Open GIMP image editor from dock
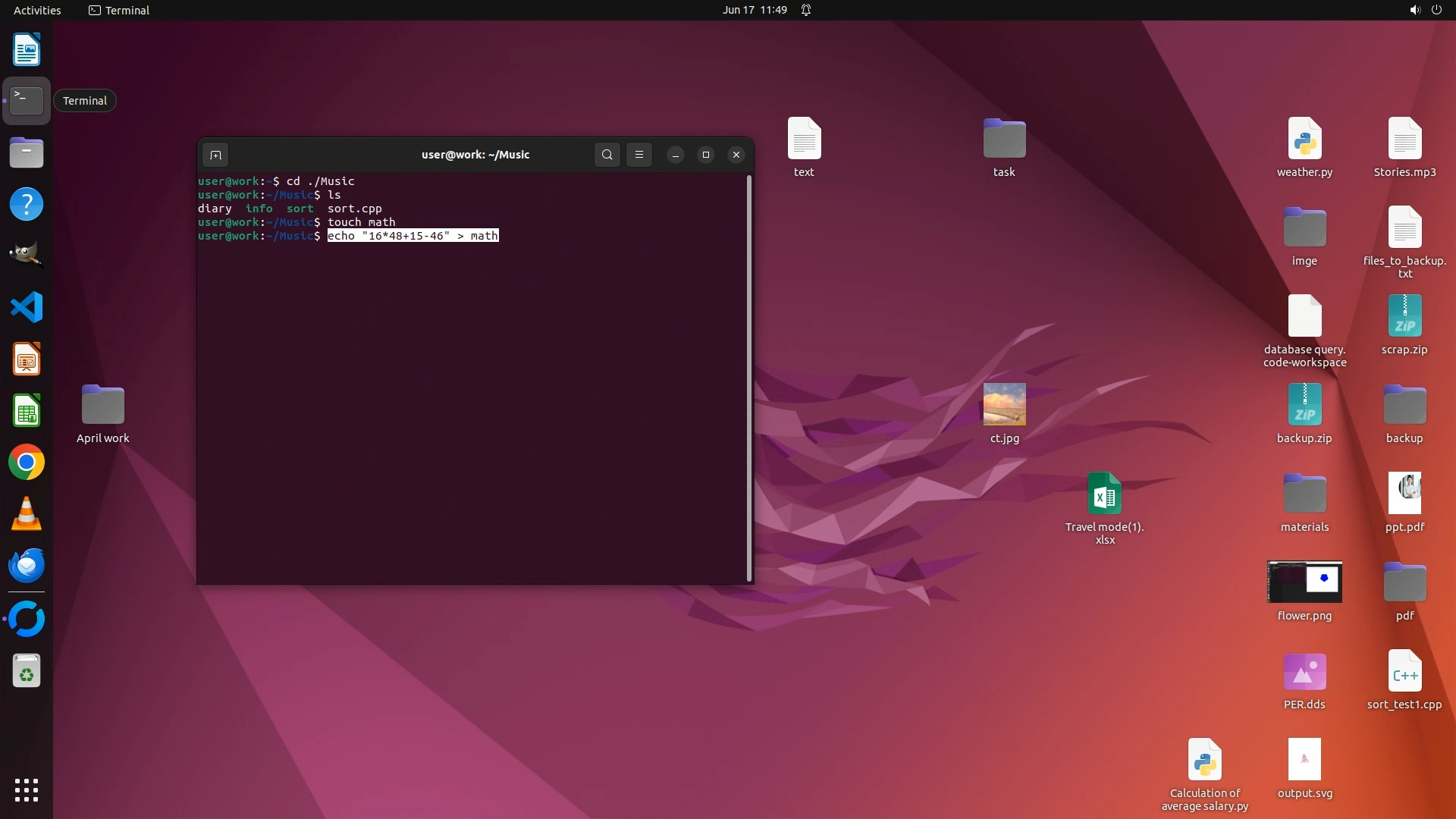This screenshot has width=1456, height=819. pyautogui.click(x=27, y=256)
